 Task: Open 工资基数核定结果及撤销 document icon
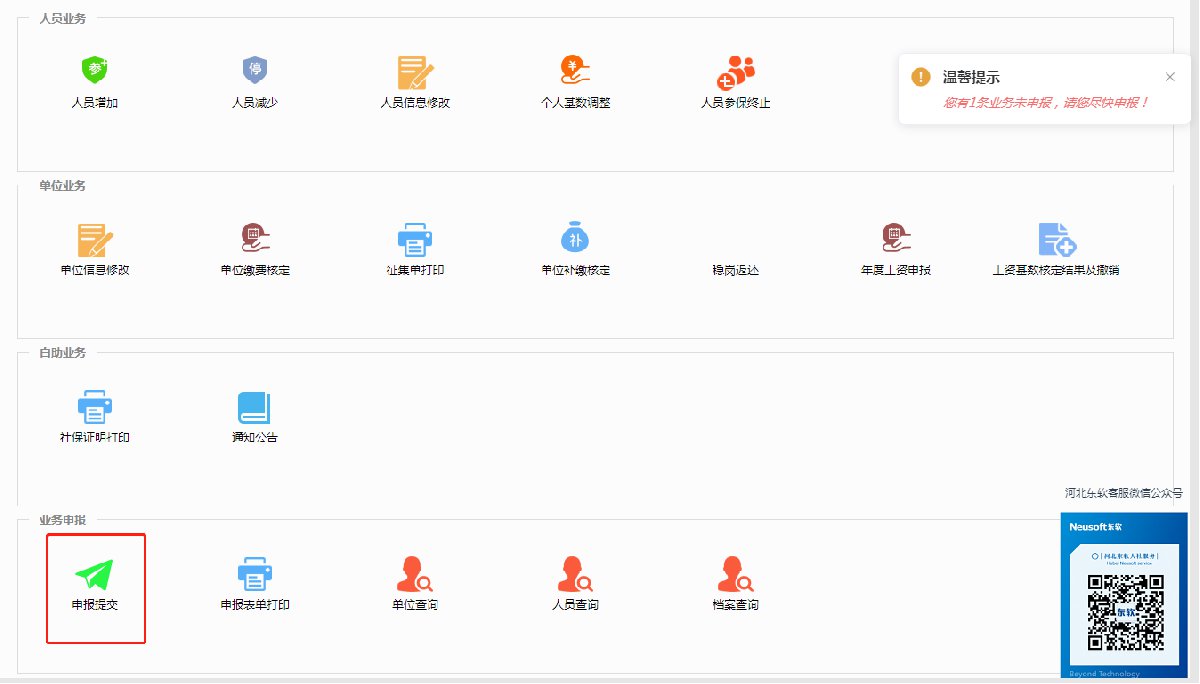tap(1056, 240)
